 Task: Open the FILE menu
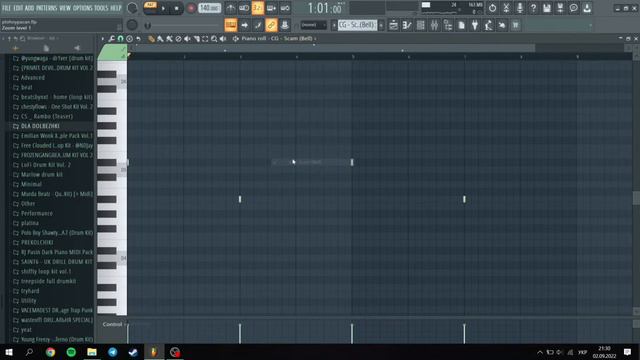pyautogui.click(x=7, y=8)
